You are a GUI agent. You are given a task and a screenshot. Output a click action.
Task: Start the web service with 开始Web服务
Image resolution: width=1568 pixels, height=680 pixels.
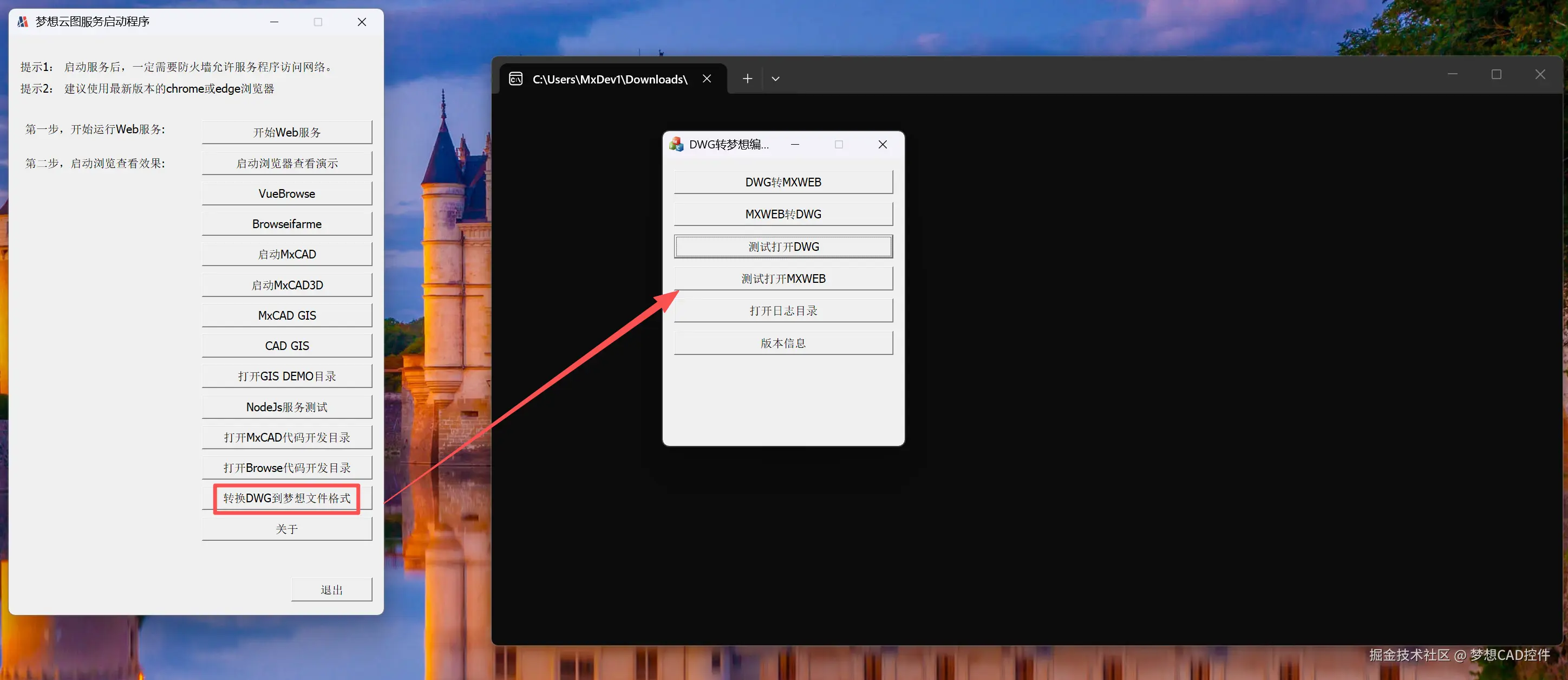click(x=287, y=132)
